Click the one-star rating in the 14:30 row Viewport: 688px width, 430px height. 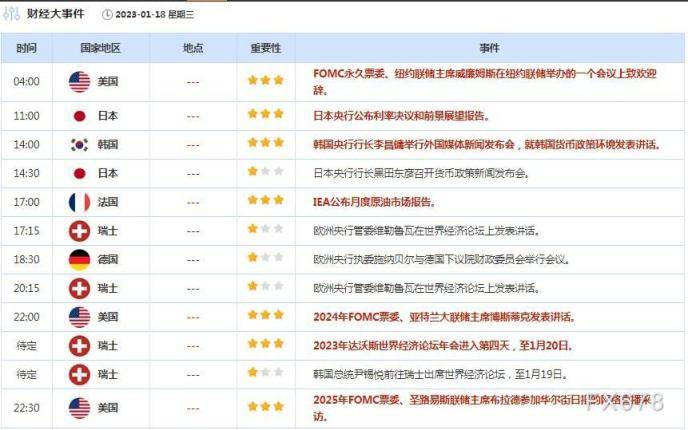coord(265,171)
